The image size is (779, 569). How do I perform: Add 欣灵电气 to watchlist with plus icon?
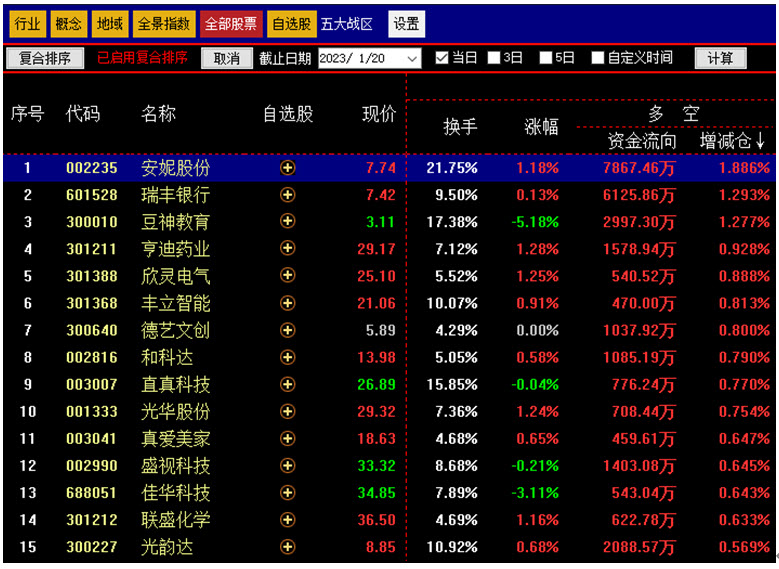[287, 276]
